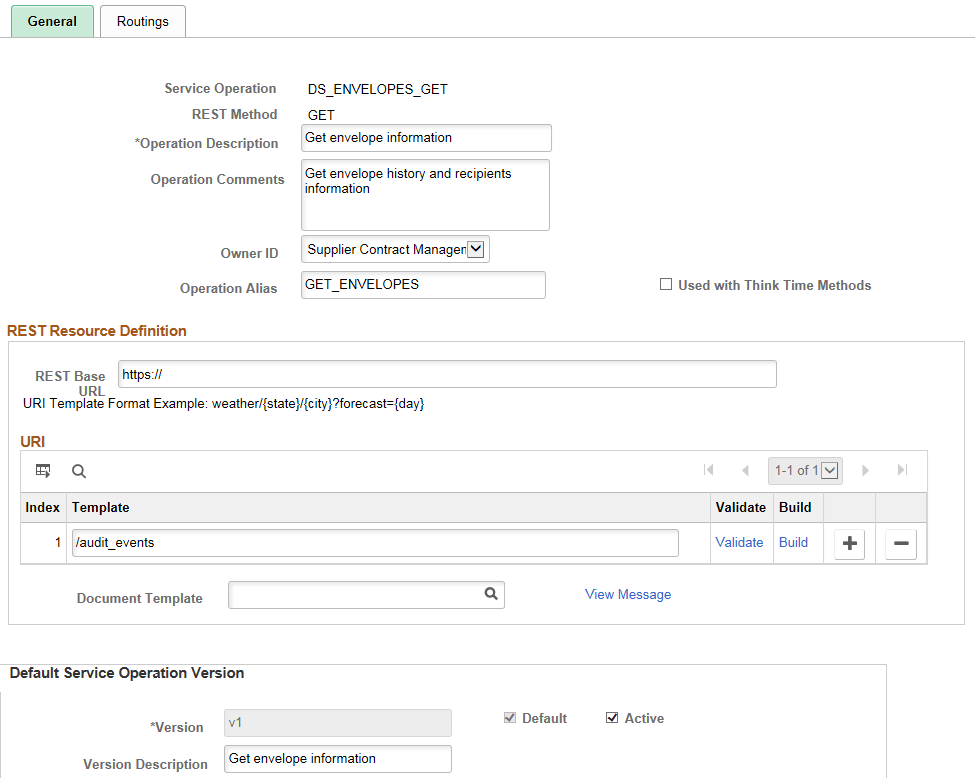This screenshot has width=975, height=778.
Task: Open the General tab
Action: tap(52, 21)
